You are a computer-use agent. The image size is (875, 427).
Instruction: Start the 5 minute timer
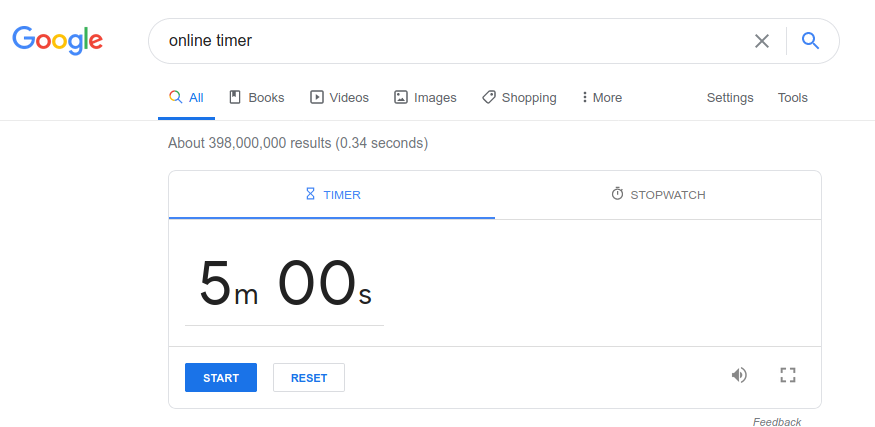(221, 378)
